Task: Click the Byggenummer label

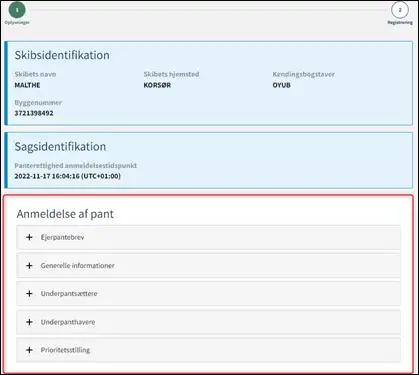Action: point(38,103)
